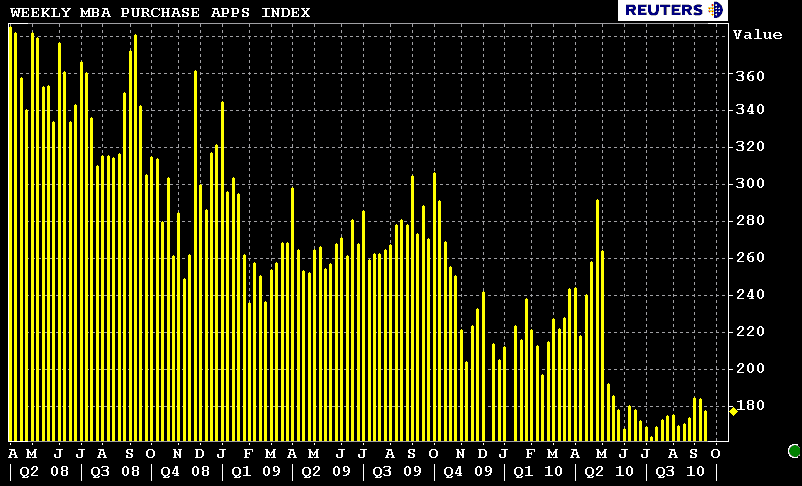The image size is (802, 486).
Task: Click the 360 value on the y-axis
Action: (x=750, y=76)
